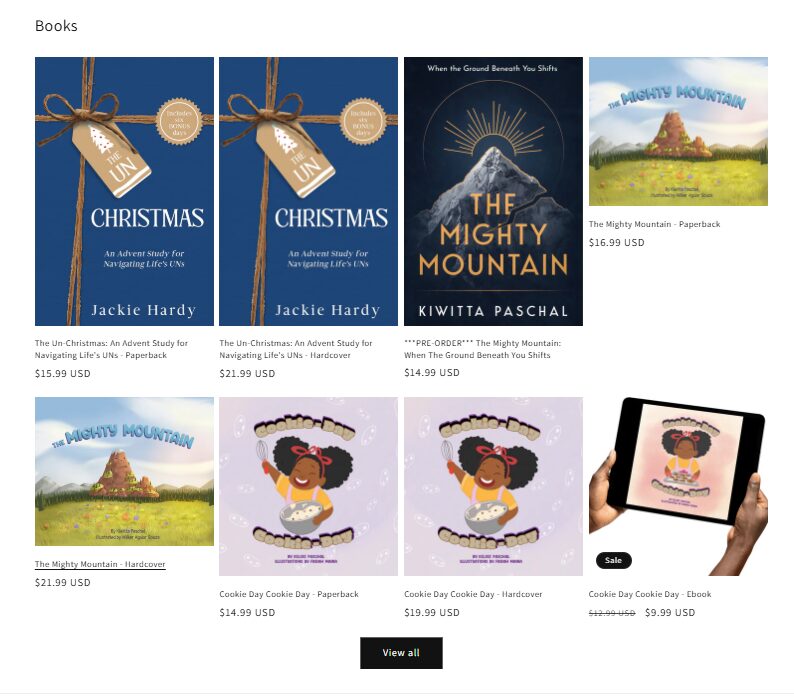Image resolution: width=794 pixels, height=696 pixels.
Task: Open the Cookie Day Paperback cover image
Action: click(x=308, y=486)
